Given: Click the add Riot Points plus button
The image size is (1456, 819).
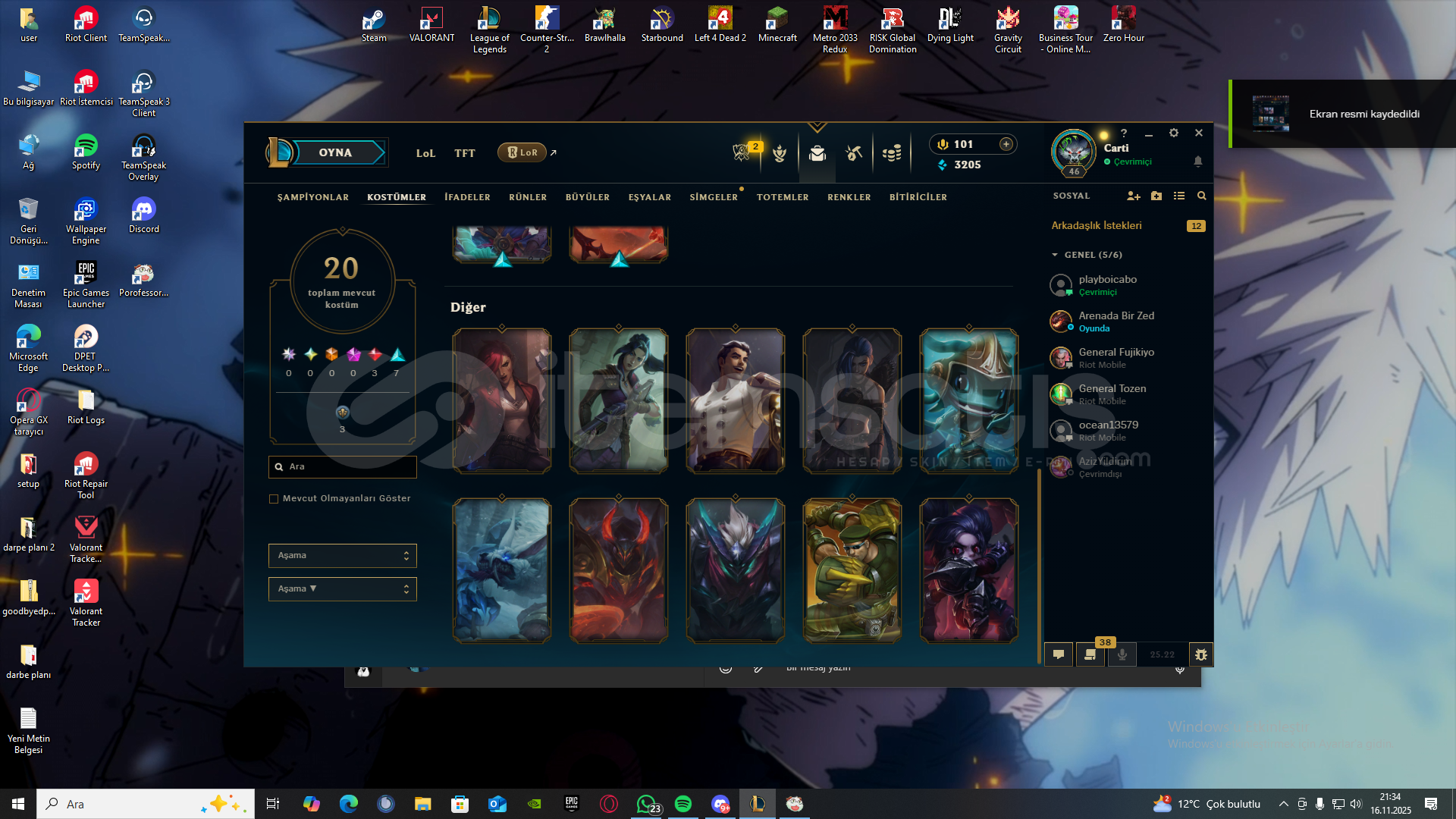Looking at the screenshot, I should (1006, 144).
